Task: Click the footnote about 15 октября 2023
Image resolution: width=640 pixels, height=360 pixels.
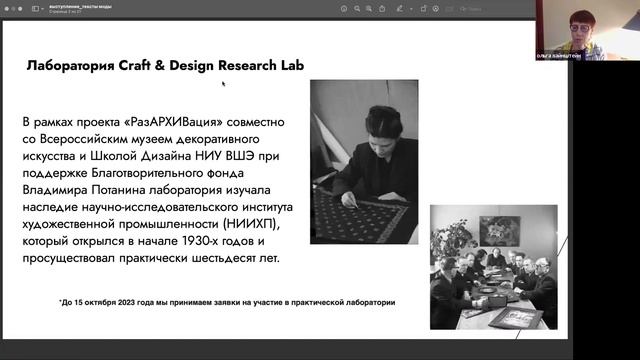Action: (227, 302)
